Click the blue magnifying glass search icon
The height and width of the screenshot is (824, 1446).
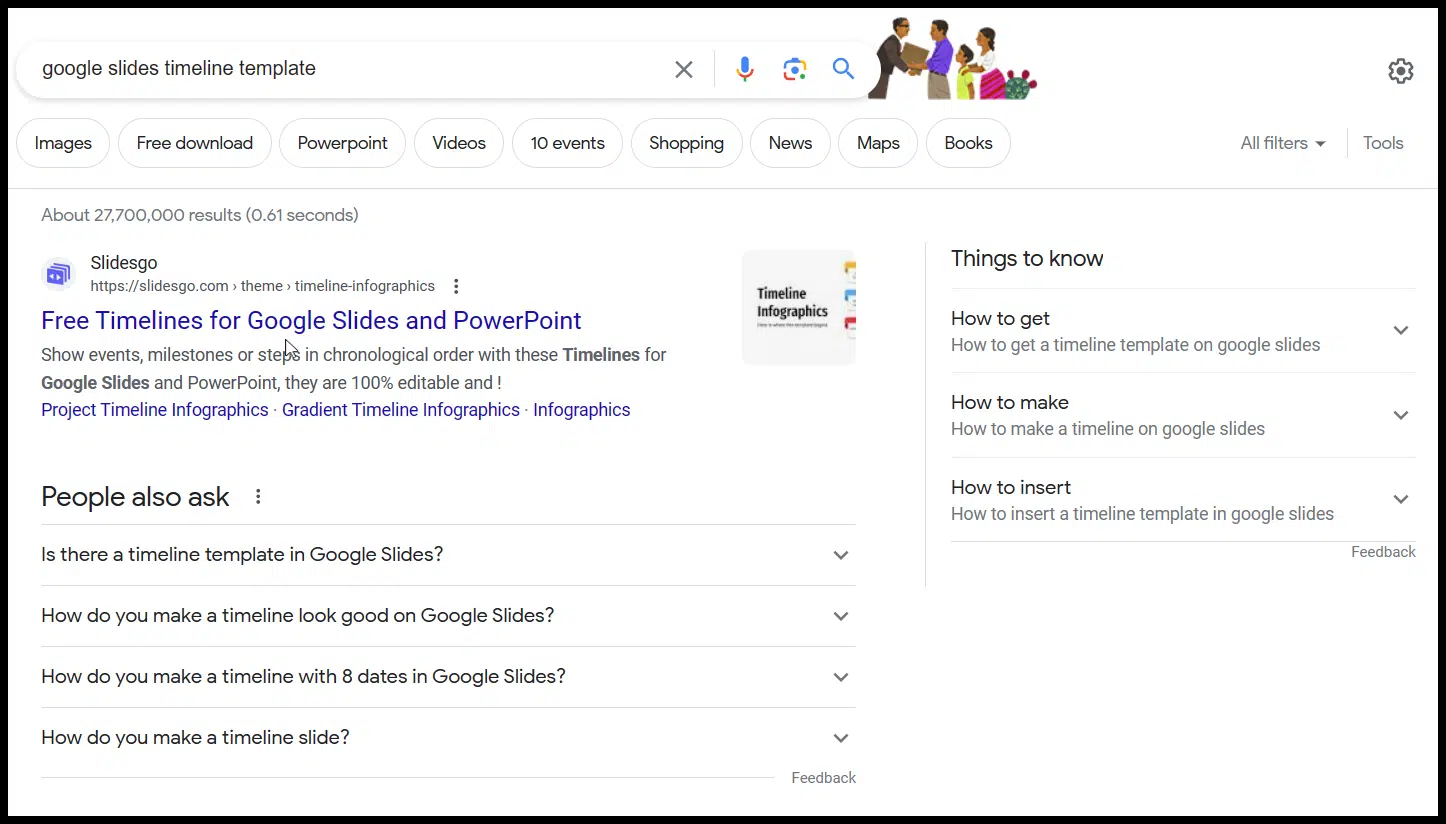pyautogui.click(x=843, y=69)
